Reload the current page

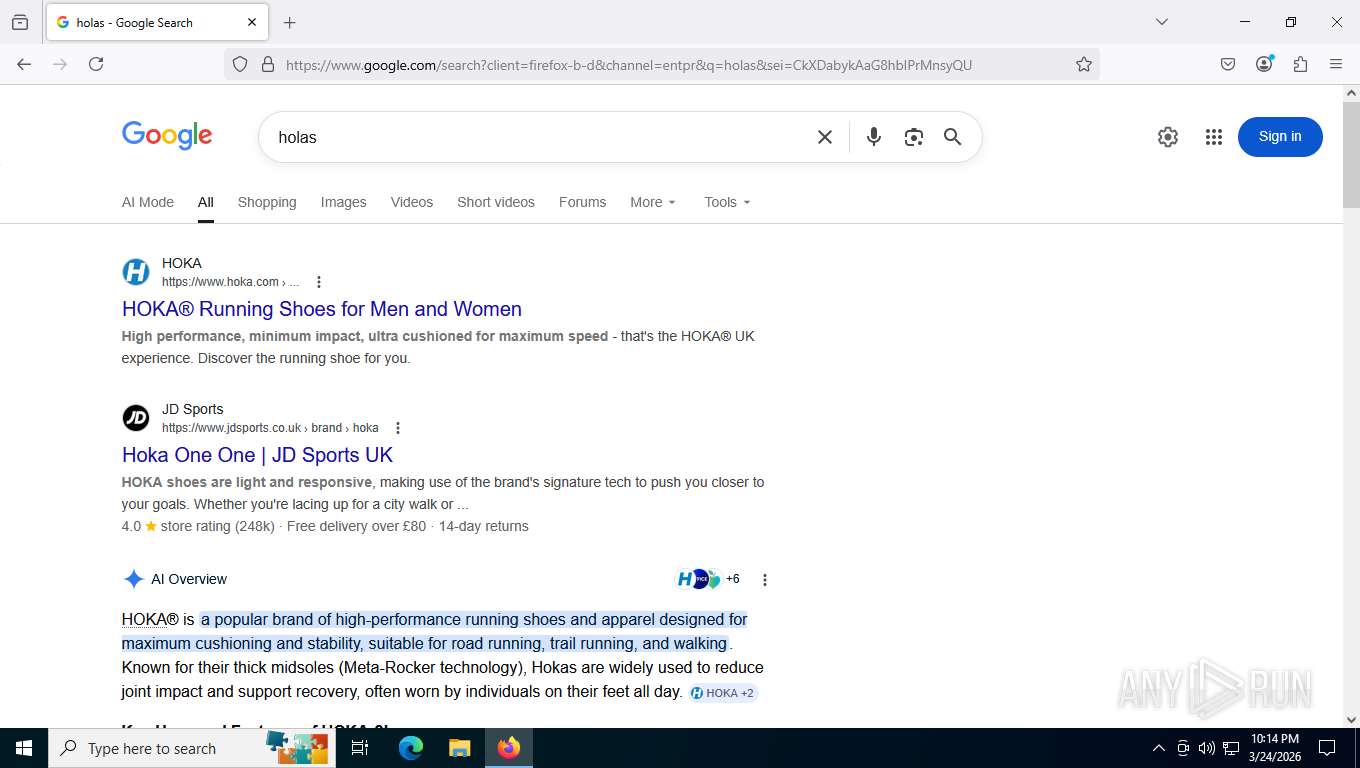pos(96,64)
